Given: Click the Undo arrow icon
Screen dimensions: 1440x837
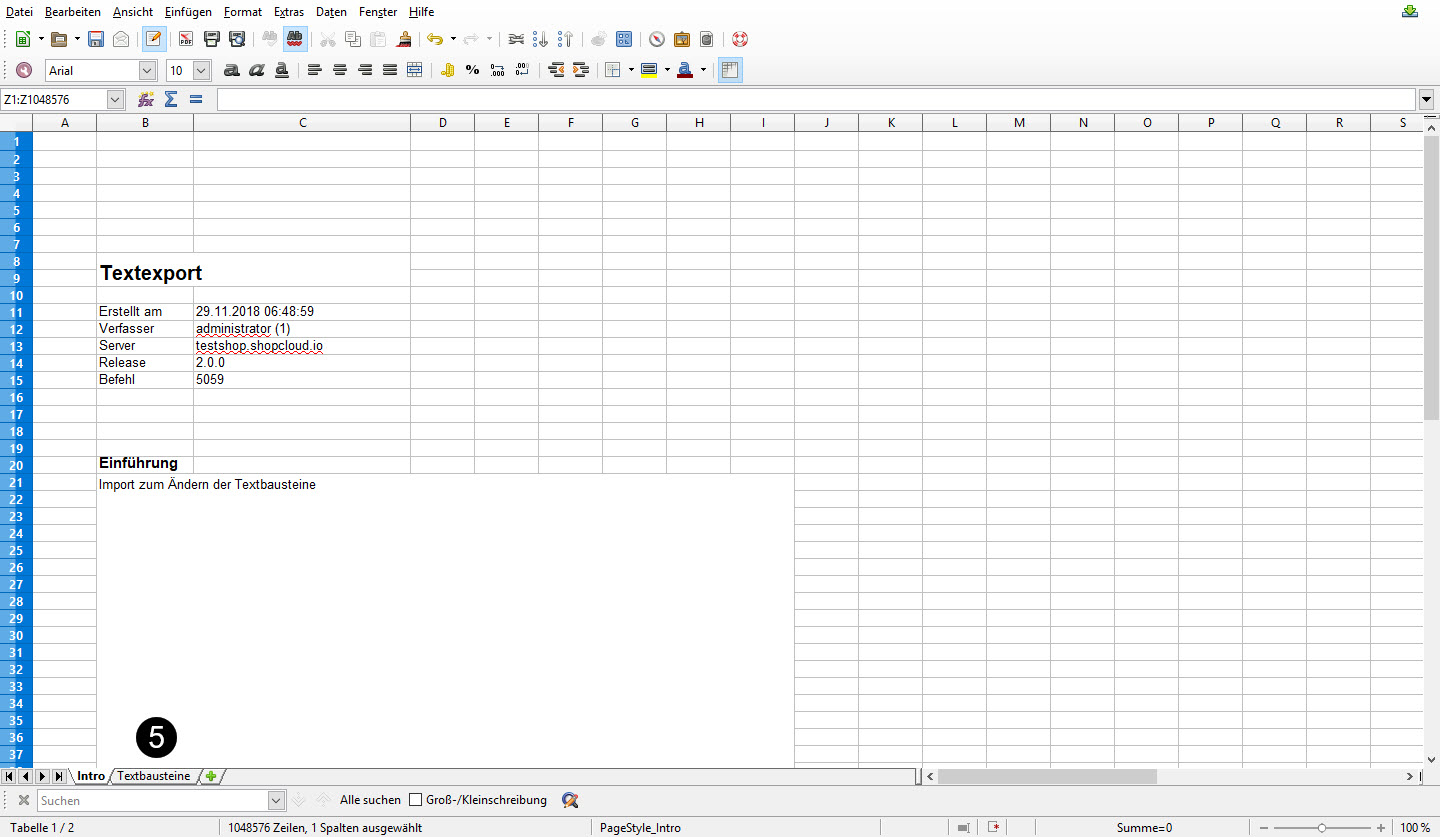Looking at the screenshot, I should coord(434,40).
